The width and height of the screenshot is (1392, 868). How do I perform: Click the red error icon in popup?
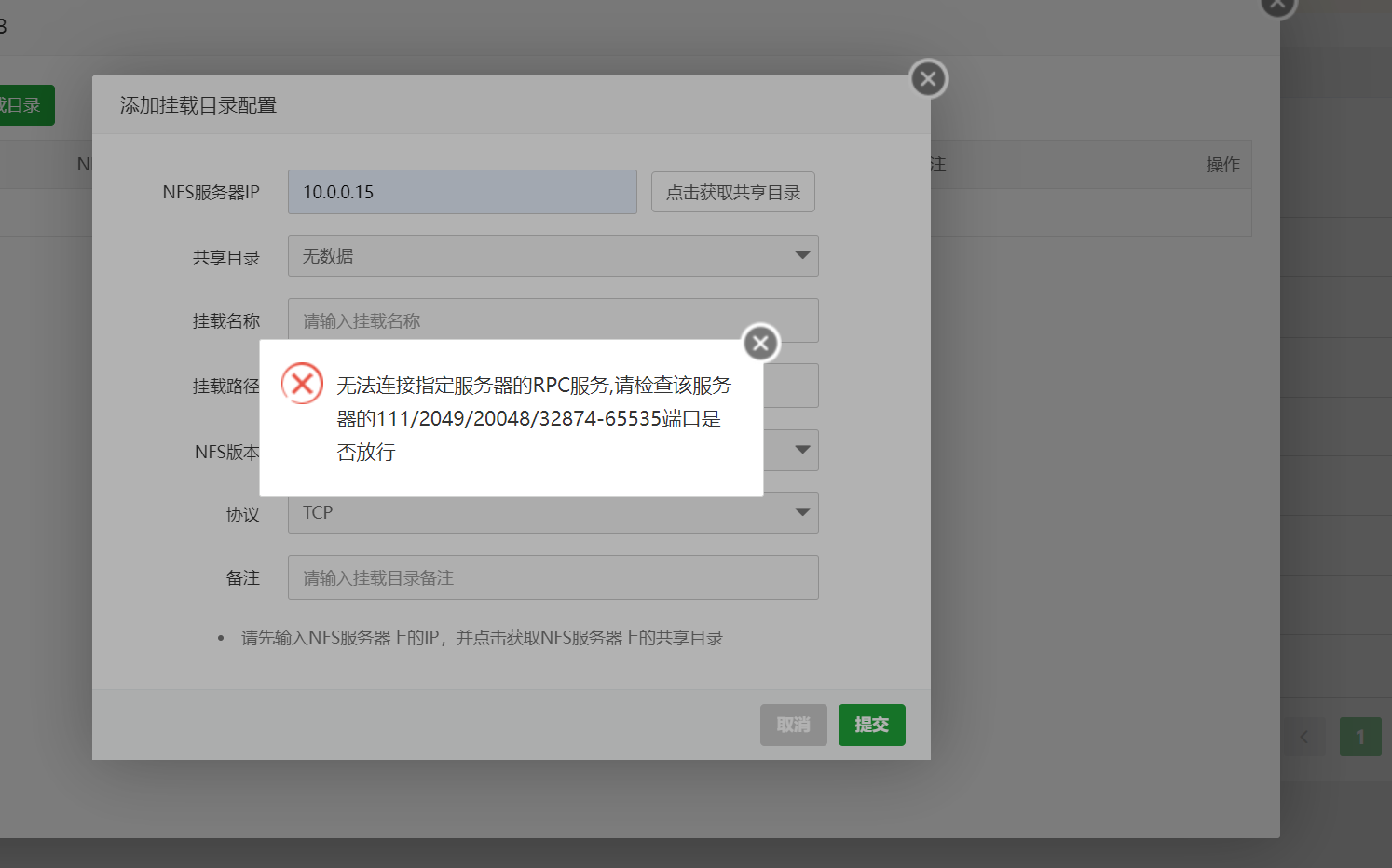[x=302, y=384]
